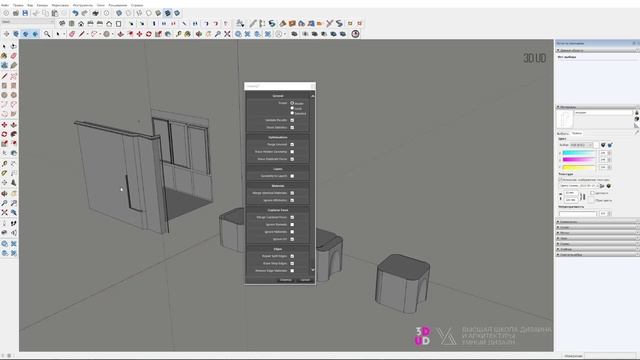Enable the Remove Edge Materials checkbox
Image resolution: width=640 pixels, height=360 pixels.
click(292, 271)
